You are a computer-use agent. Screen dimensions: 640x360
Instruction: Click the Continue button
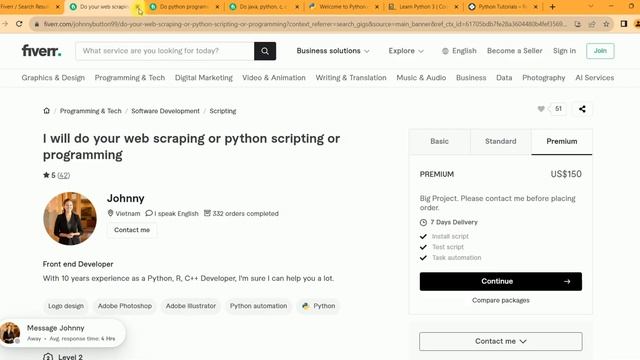tap(500, 281)
